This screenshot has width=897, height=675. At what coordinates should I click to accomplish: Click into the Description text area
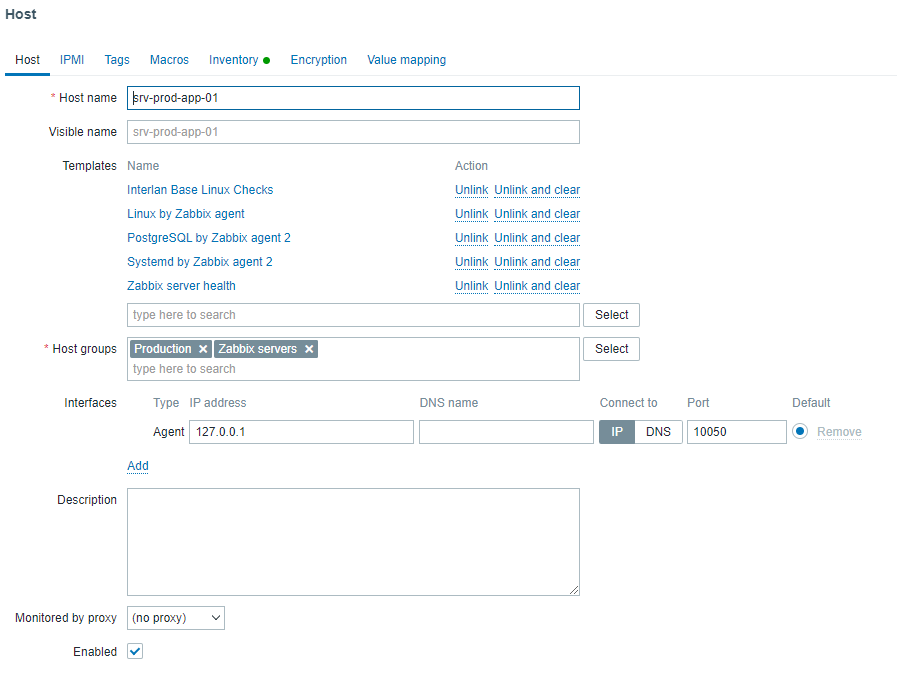(353, 541)
